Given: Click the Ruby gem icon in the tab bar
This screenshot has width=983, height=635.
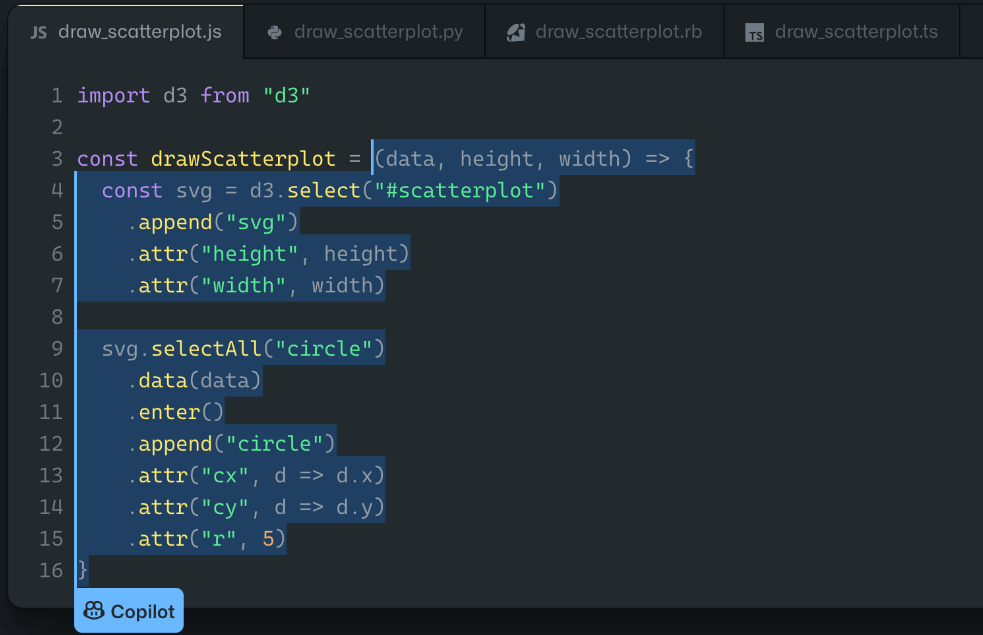Looking at the screenshot, I should pyautogui.click(x=516, y=32).
